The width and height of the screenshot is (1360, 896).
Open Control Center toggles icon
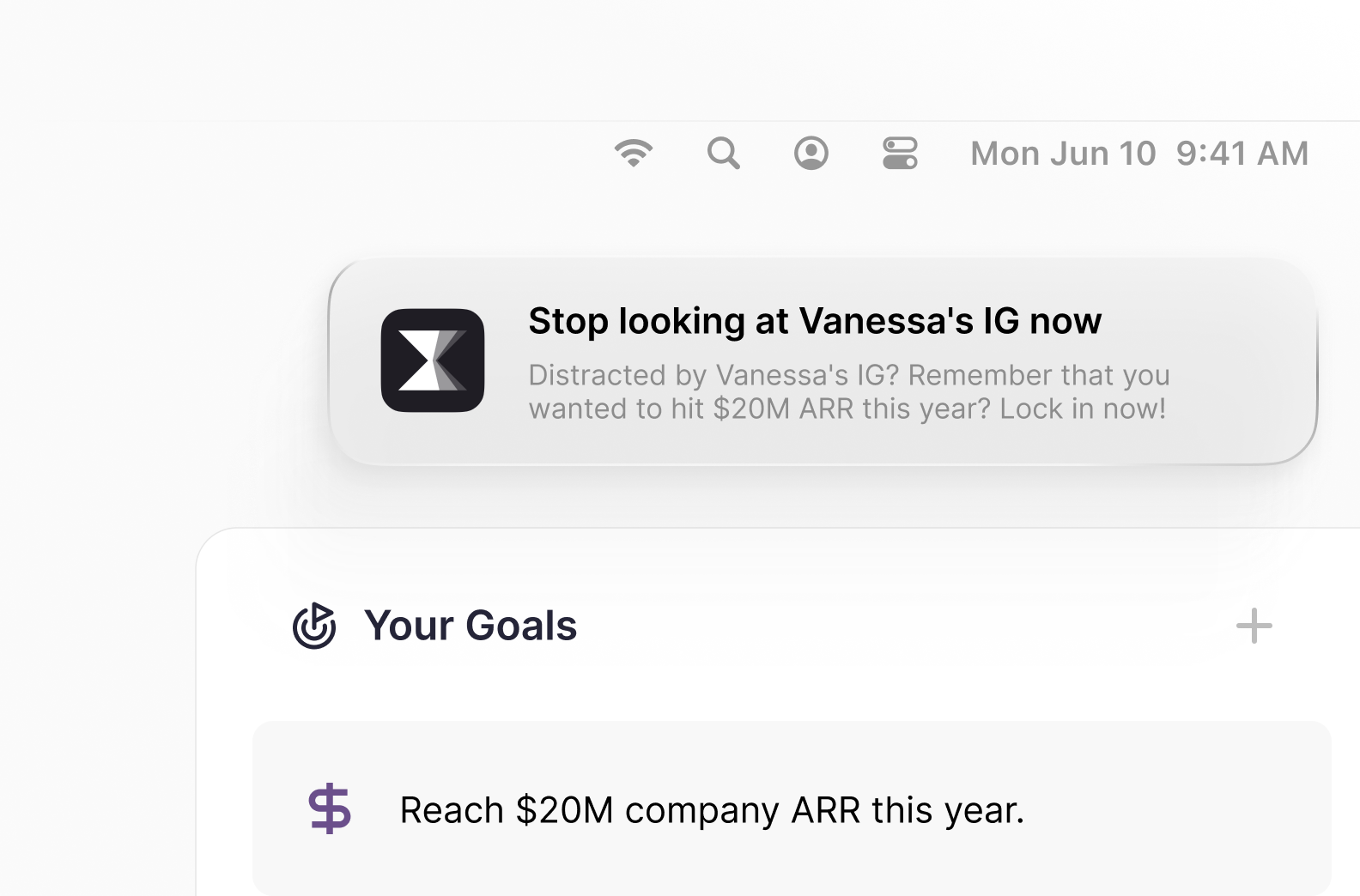coord(900,154)
